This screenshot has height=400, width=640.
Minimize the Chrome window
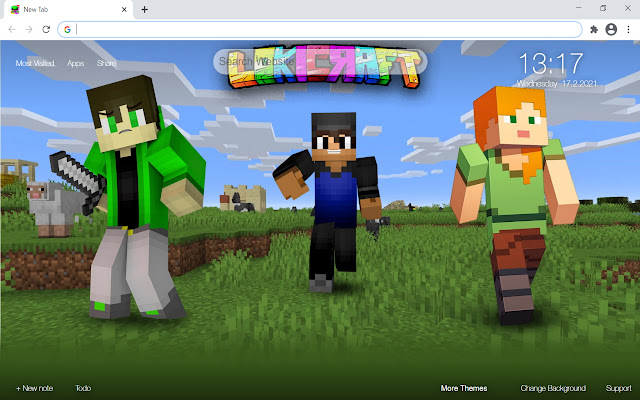pos(579,8)
